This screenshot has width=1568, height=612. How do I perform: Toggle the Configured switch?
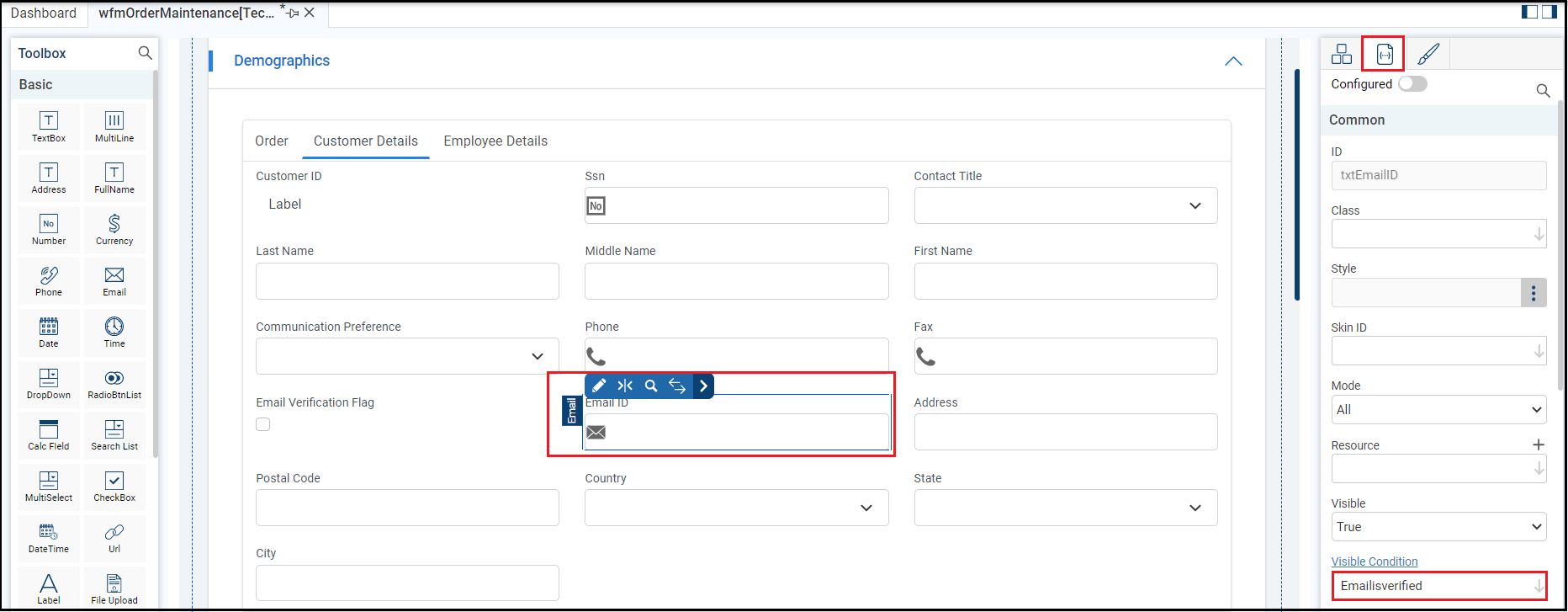click(1412, 84)
